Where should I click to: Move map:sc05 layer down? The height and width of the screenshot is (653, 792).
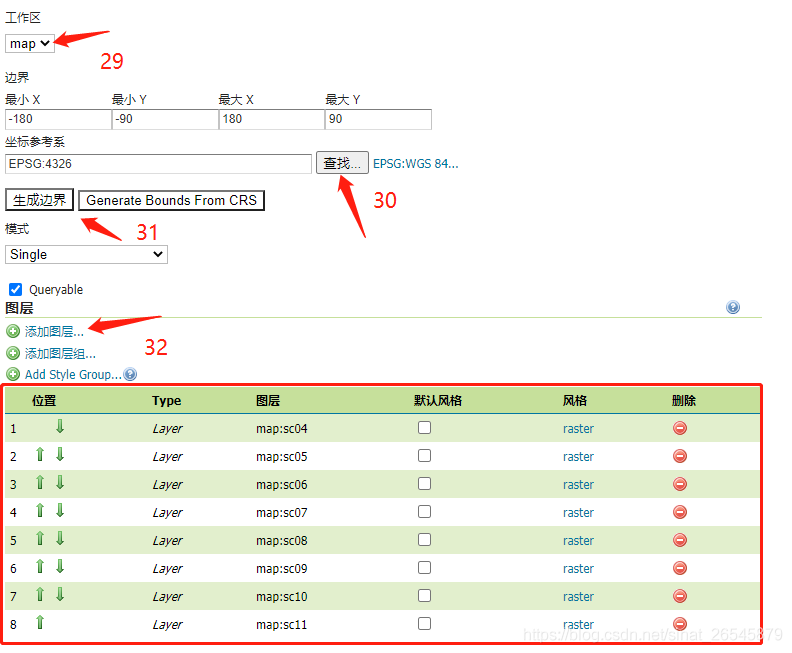coord(60,455)
